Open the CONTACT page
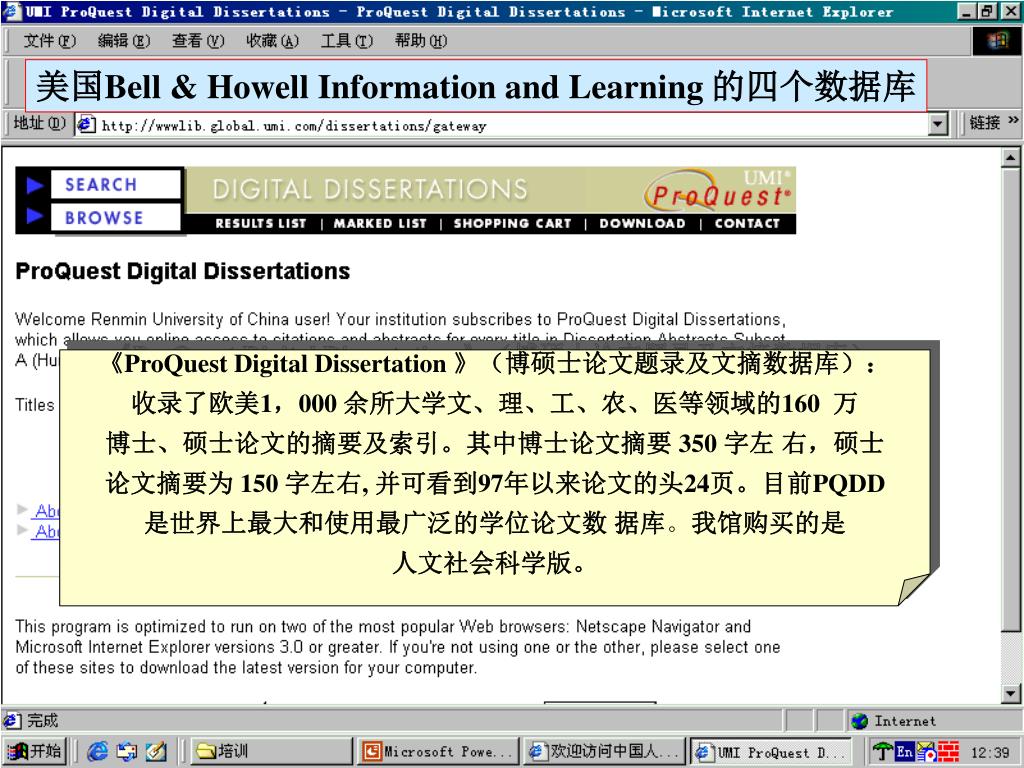This screenshot has width=1024, height=768. [x=747, y=223]
